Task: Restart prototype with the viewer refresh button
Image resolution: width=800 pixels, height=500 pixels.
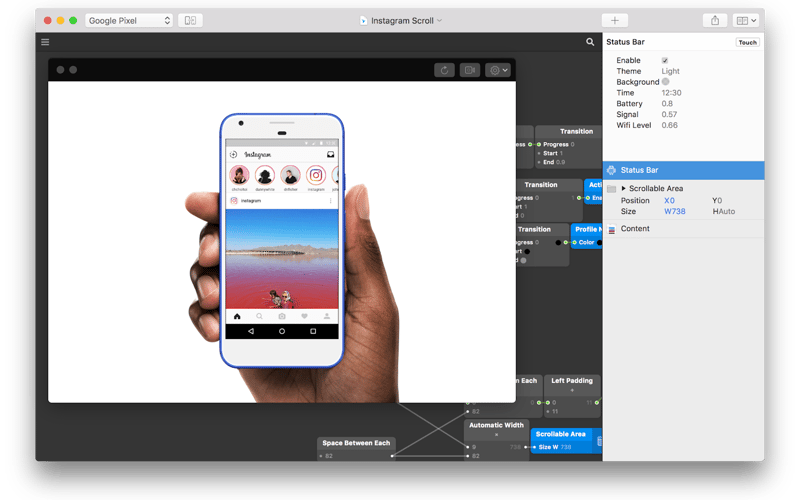Action: coord(444,70)
